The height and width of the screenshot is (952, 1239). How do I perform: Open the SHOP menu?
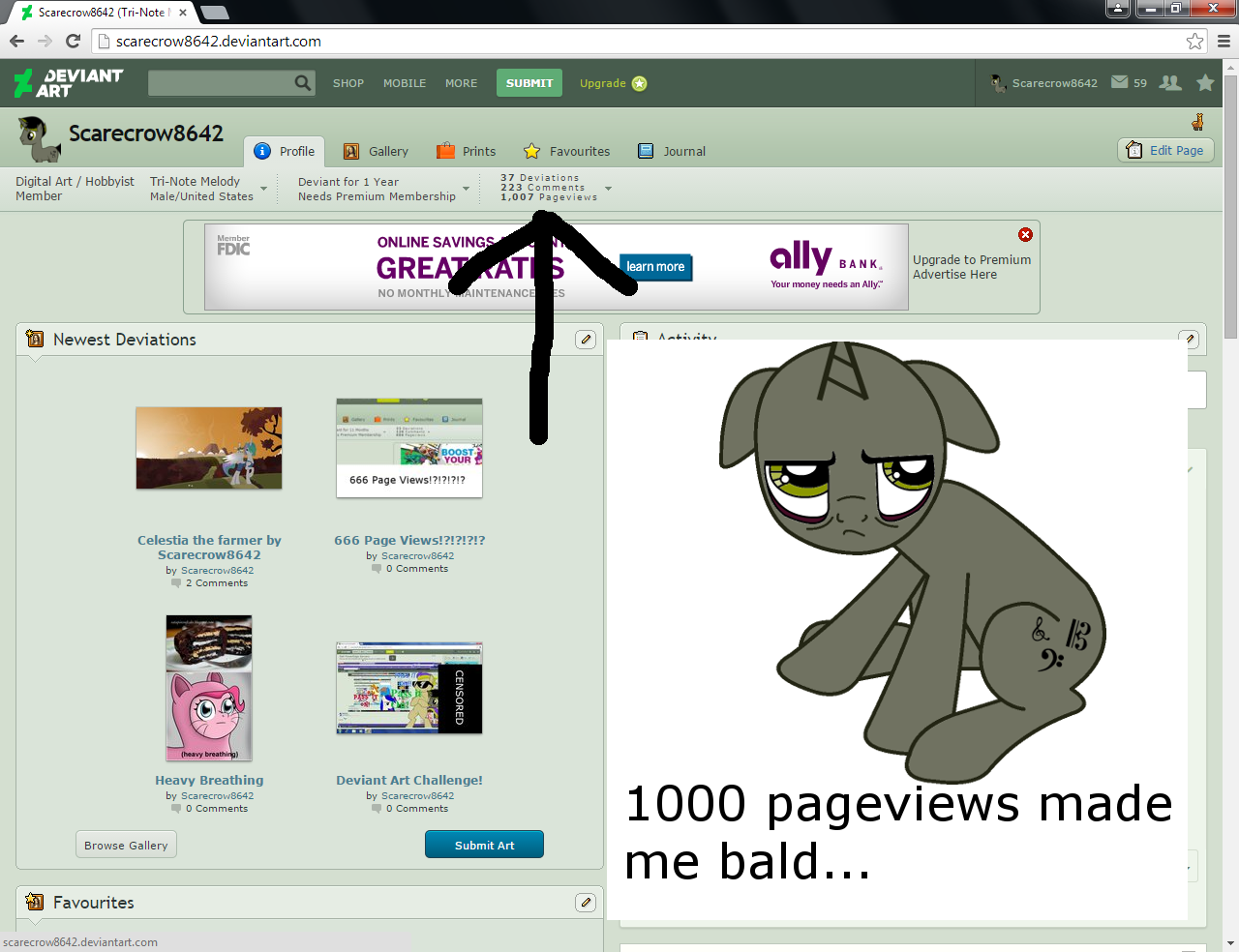pyautogui.click(x=348, y=83)
